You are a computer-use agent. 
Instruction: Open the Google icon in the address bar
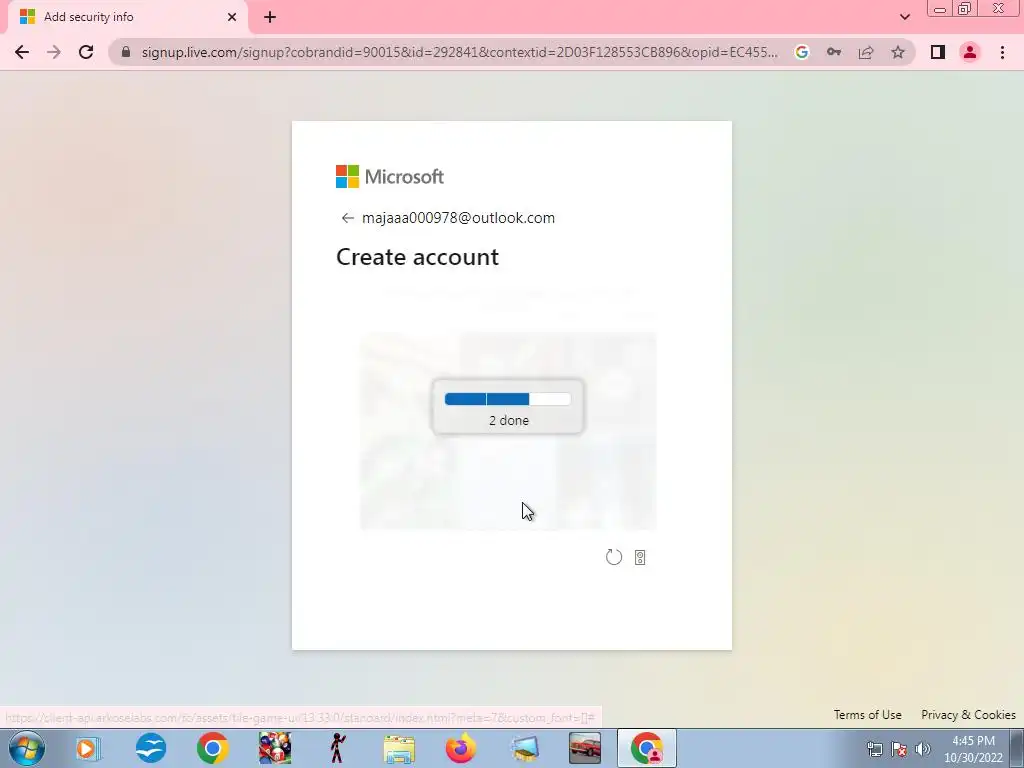click(x=802, y=52)
